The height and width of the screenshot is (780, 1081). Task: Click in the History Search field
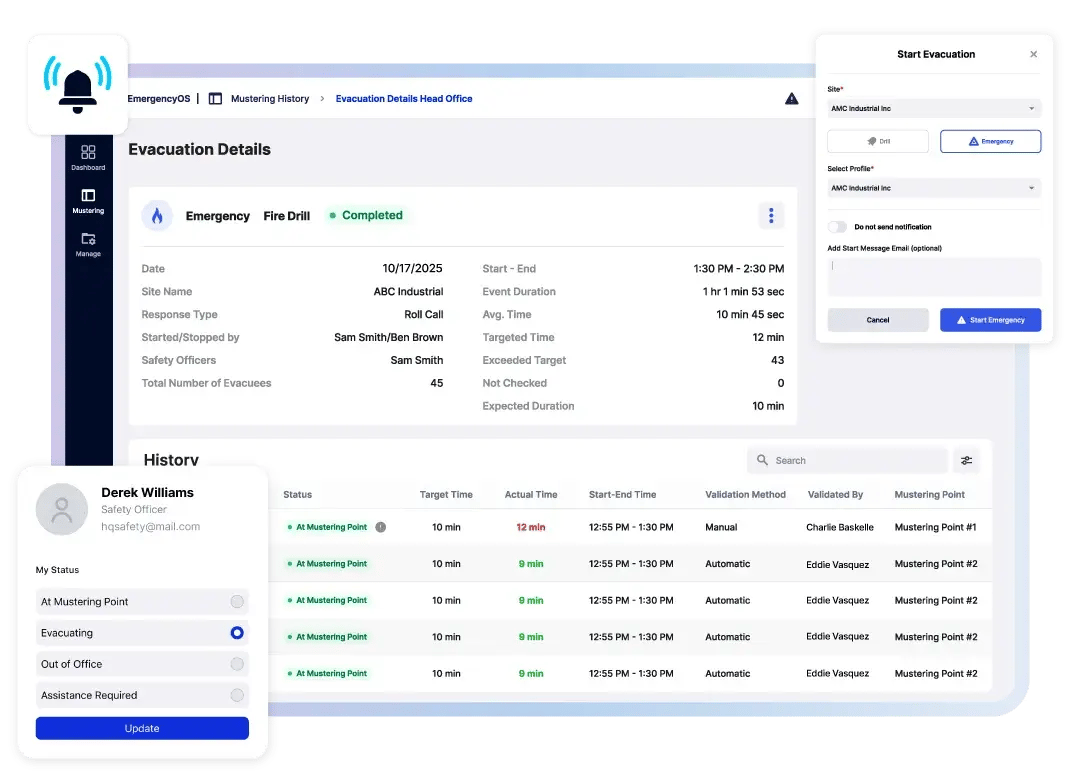(x=847, y=461)
